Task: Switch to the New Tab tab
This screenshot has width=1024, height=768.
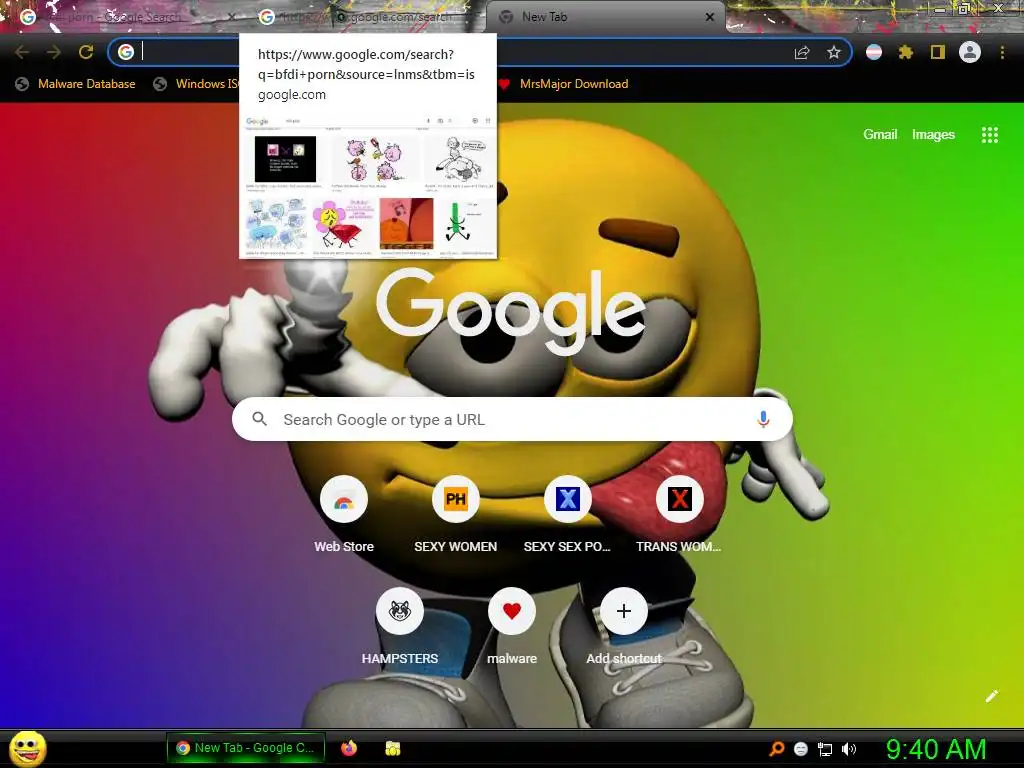Action: pyautogui.click(x=605, y=17)
